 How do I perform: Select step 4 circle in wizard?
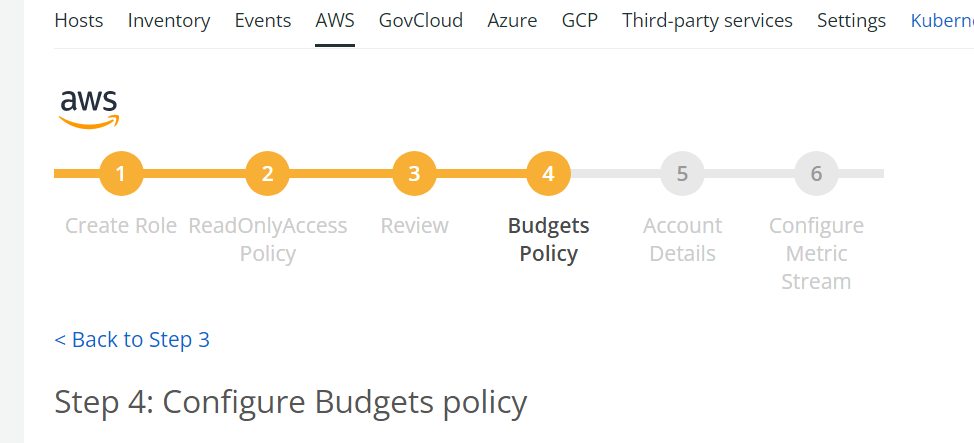click(x=548, y=173)
